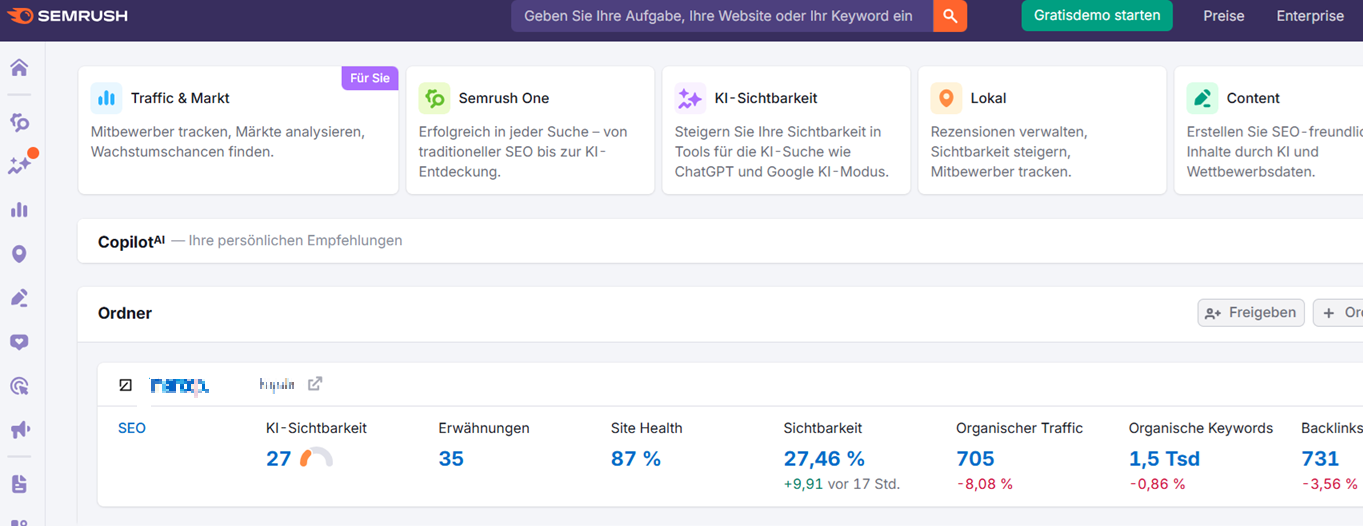Click Backlinks value 731
The height and width of the screenshot is (526, 1370).
point(1320,459)
